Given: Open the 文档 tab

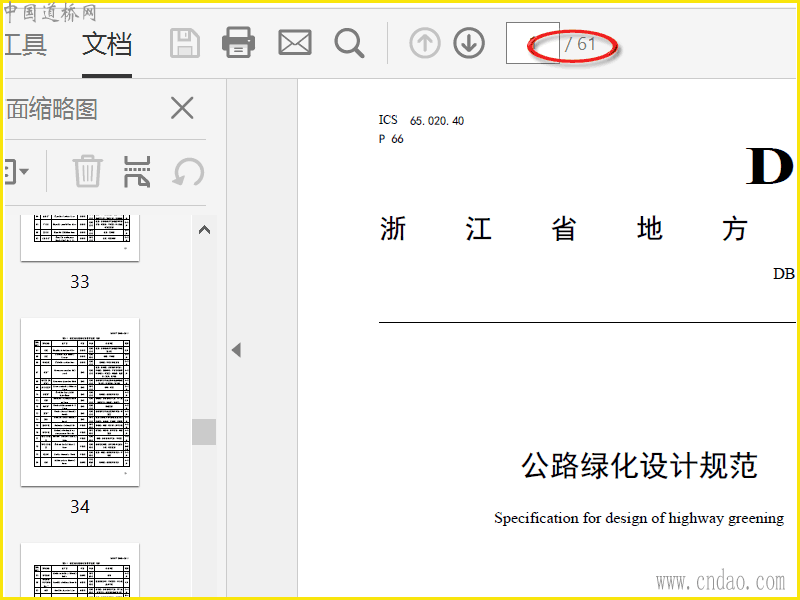Looking at the screenshot, I should (x=107, y=44).
